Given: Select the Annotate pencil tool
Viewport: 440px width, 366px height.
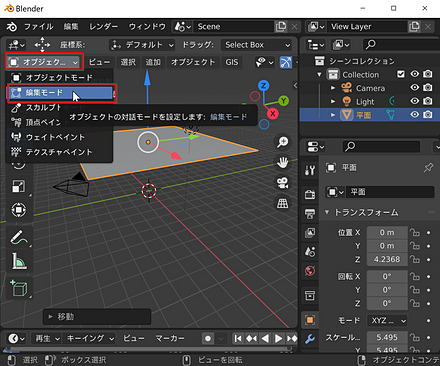Looking at the screenshot, I should coord(19,238).
